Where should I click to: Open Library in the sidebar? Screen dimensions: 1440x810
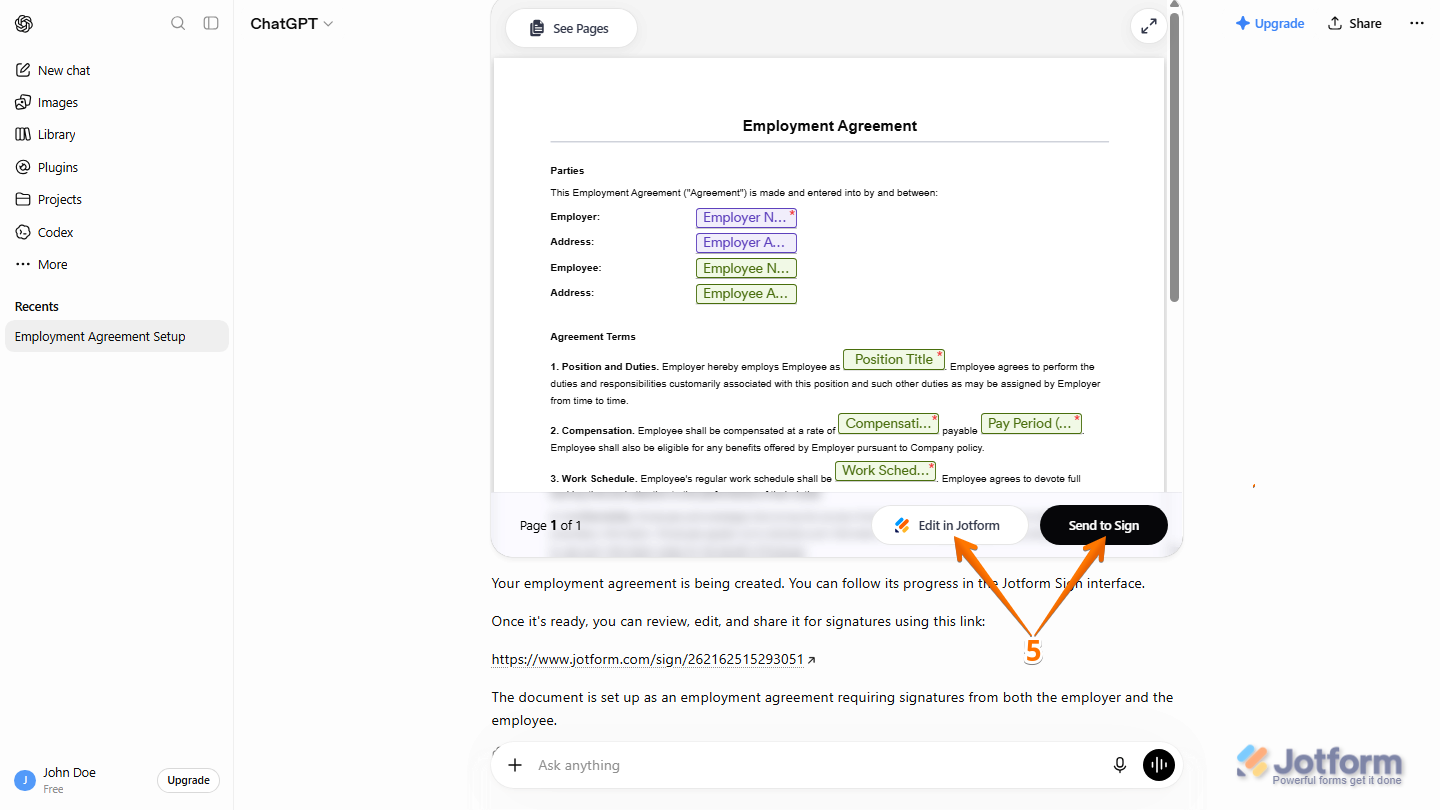pos(117,134)
